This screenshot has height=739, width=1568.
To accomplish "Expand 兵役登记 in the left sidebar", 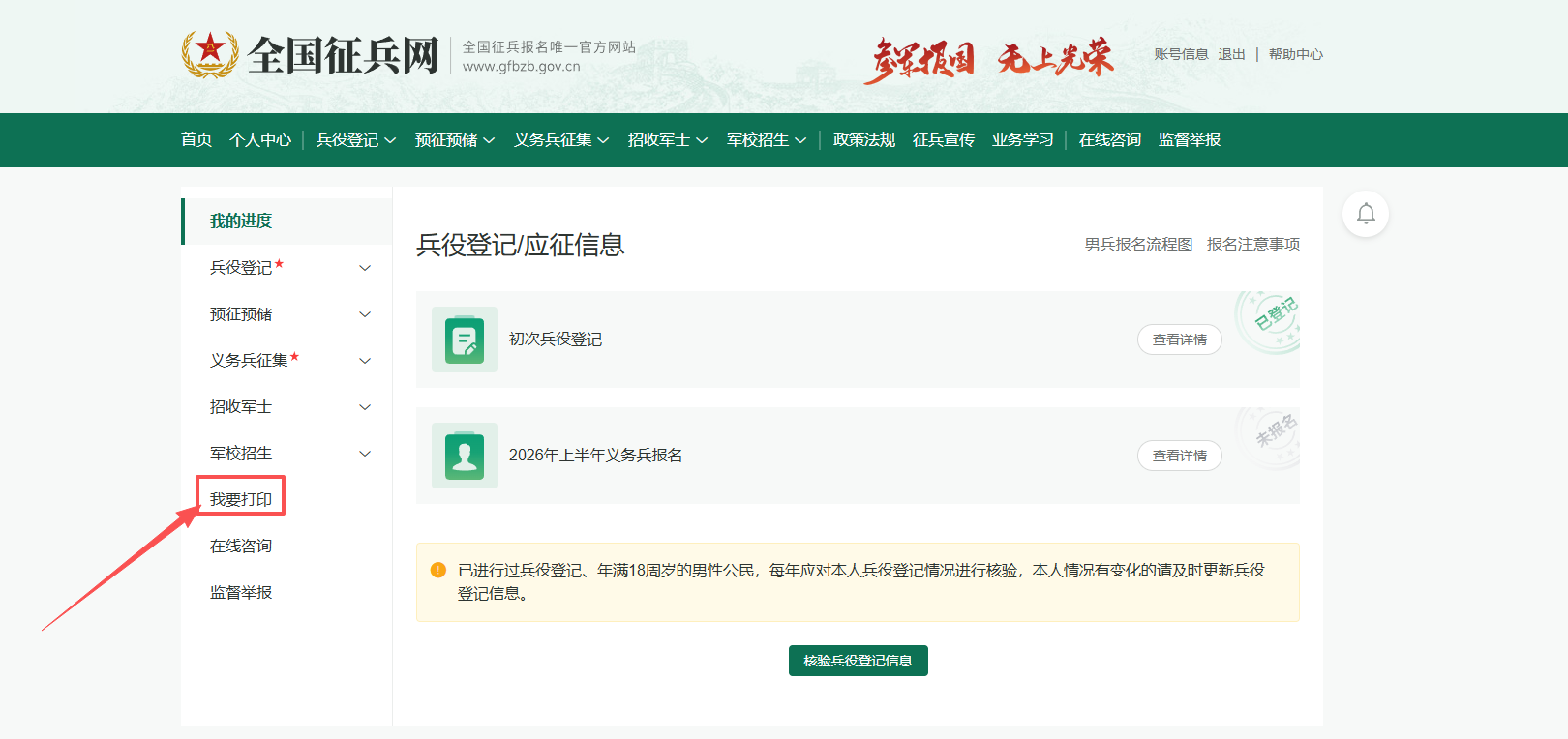I will (365, 268).
